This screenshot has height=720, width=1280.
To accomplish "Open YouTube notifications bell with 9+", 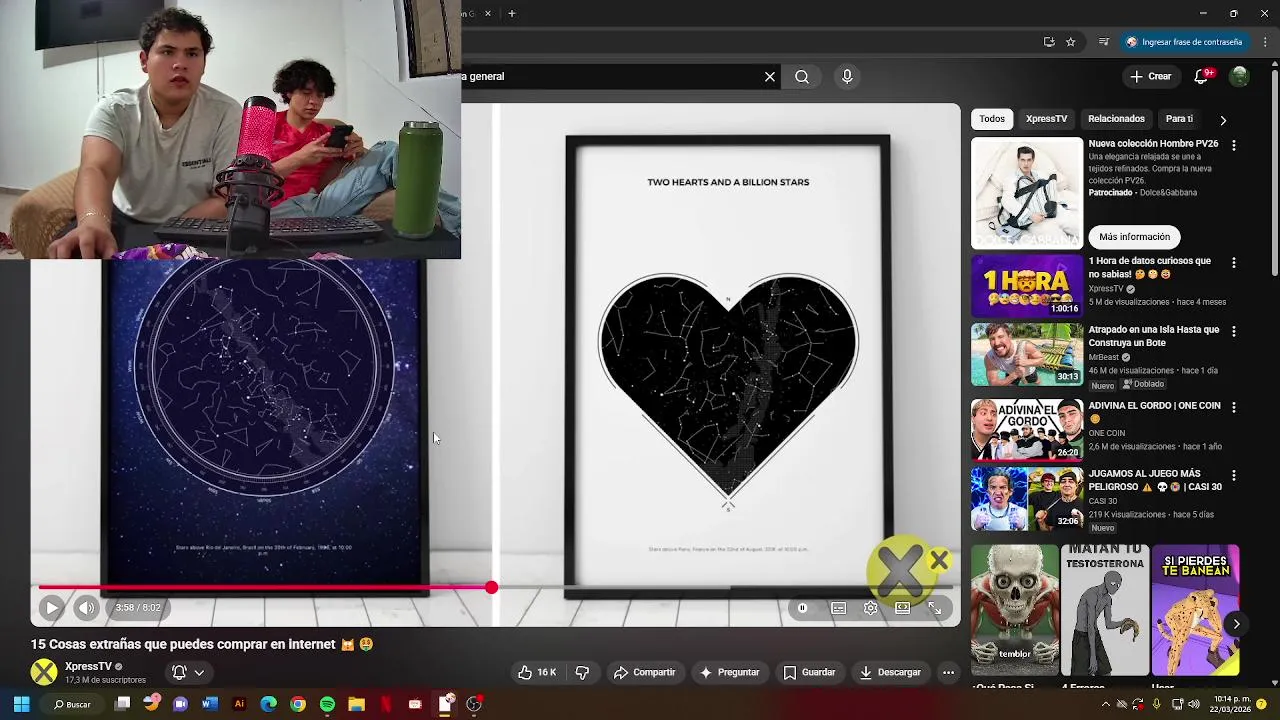I will [1202, 77].
